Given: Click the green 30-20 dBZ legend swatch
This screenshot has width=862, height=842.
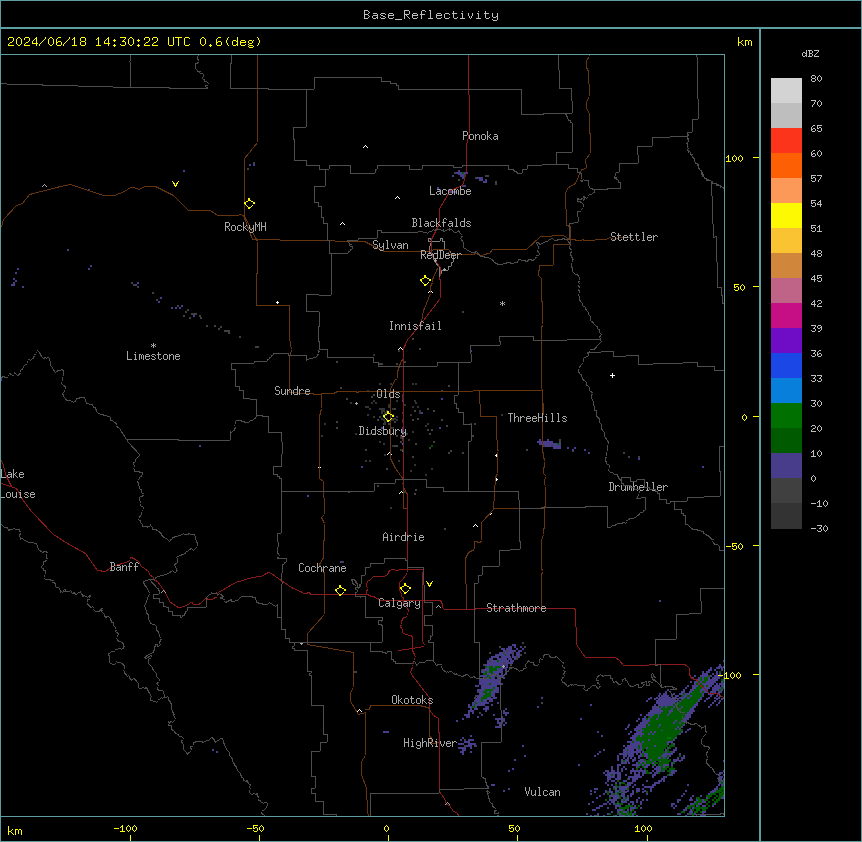Looking at the screenshot, I should [x=786, y=416].
